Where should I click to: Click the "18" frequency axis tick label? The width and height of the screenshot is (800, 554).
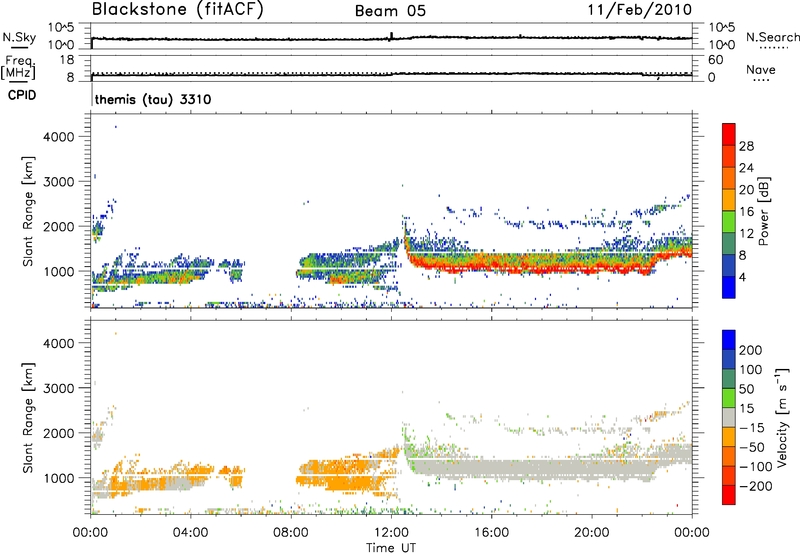pos(66,60)
